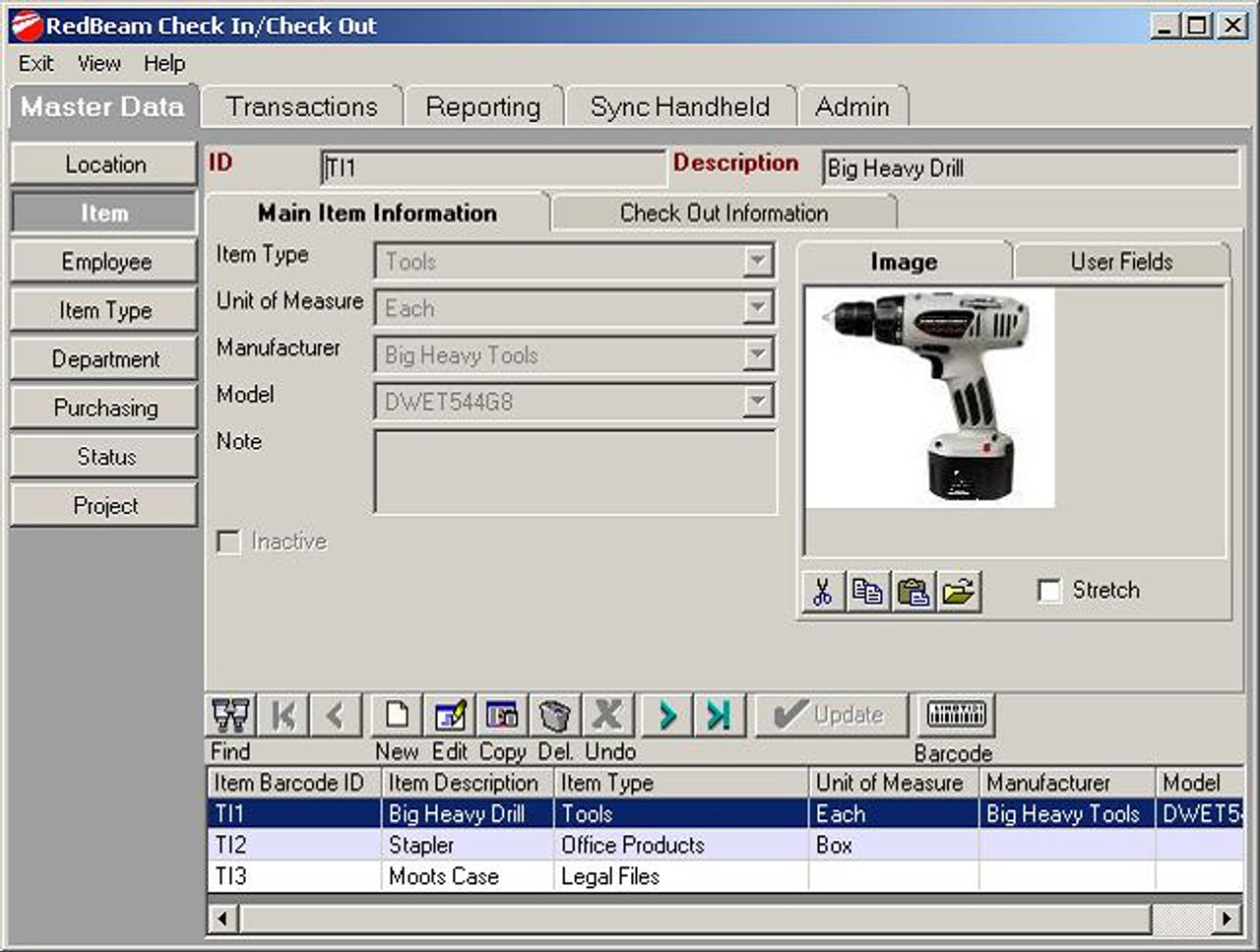Click the Big Heavy Tools grid cell
This screenshot has width=1260, height=952.
[x=1067, y=814]
